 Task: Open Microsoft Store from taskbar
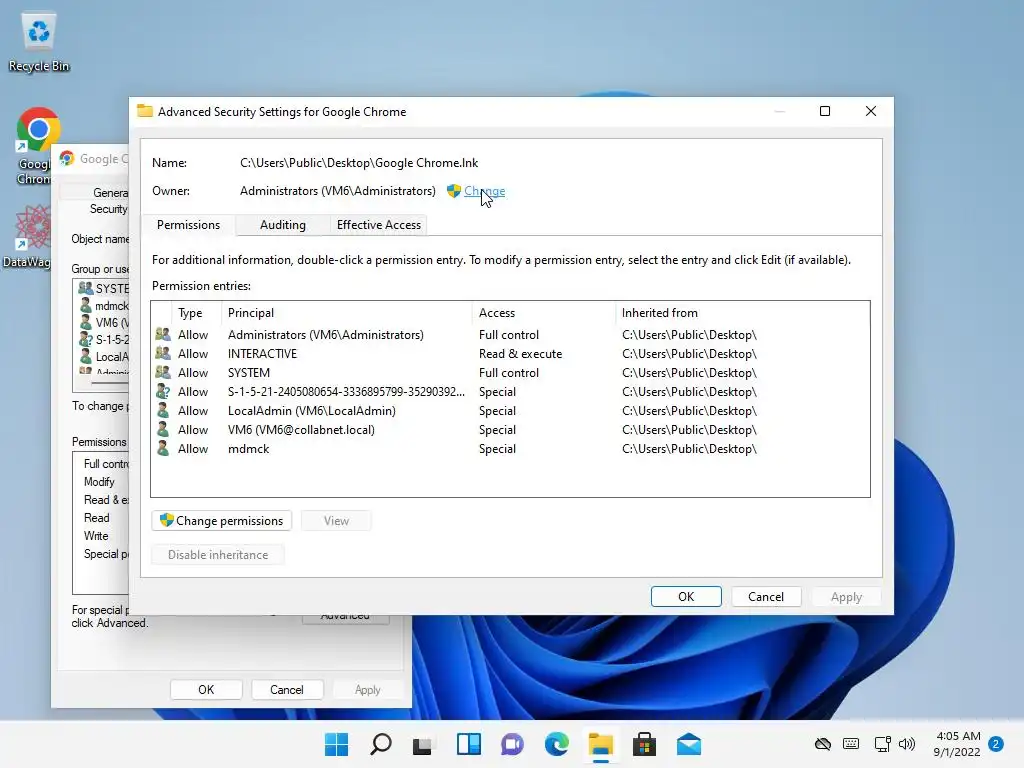point(644,744)
